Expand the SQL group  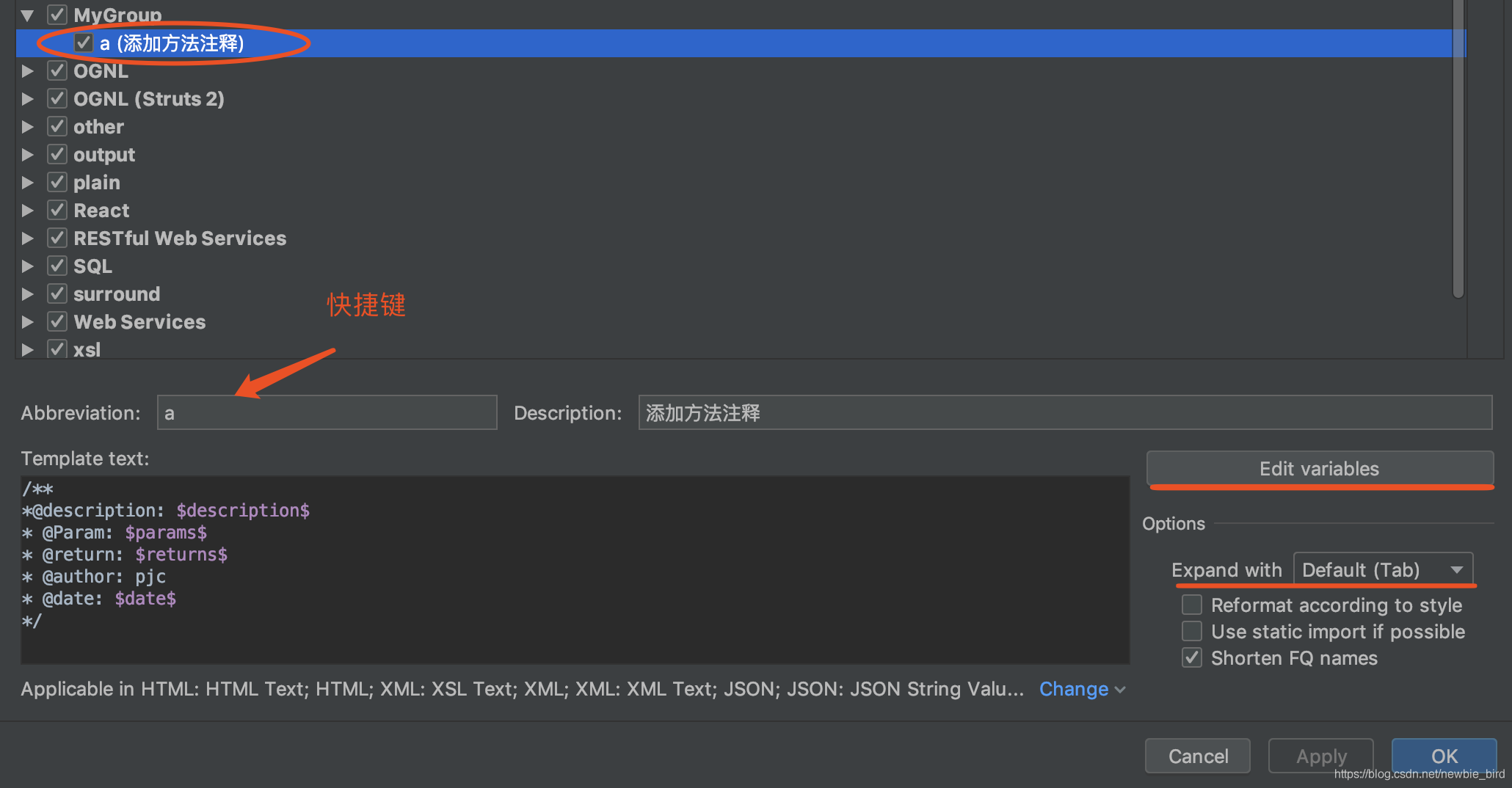click(28, 266)
